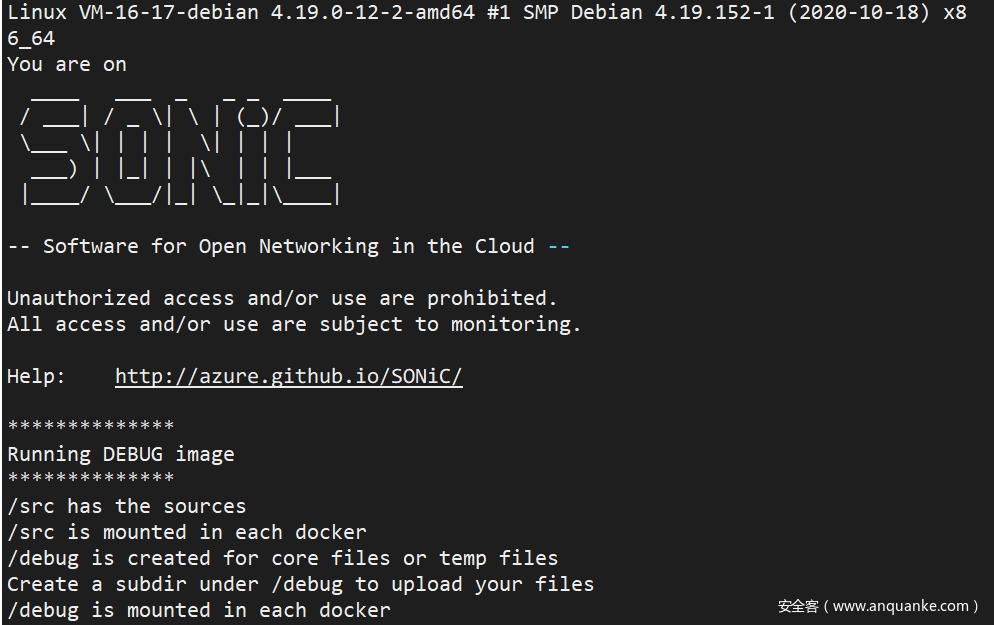Image resolution: width=994 pixels, height=625 pixels.
Task: Click the 'You are on' text
Action: pyautogui.click(x=66, y=64)
